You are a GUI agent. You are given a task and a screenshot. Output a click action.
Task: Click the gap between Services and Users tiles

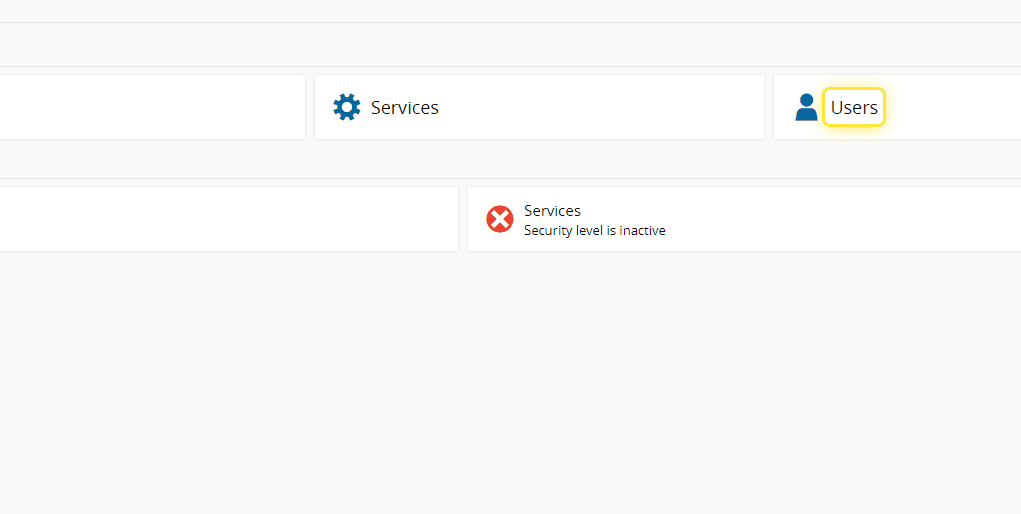[769, 107]
